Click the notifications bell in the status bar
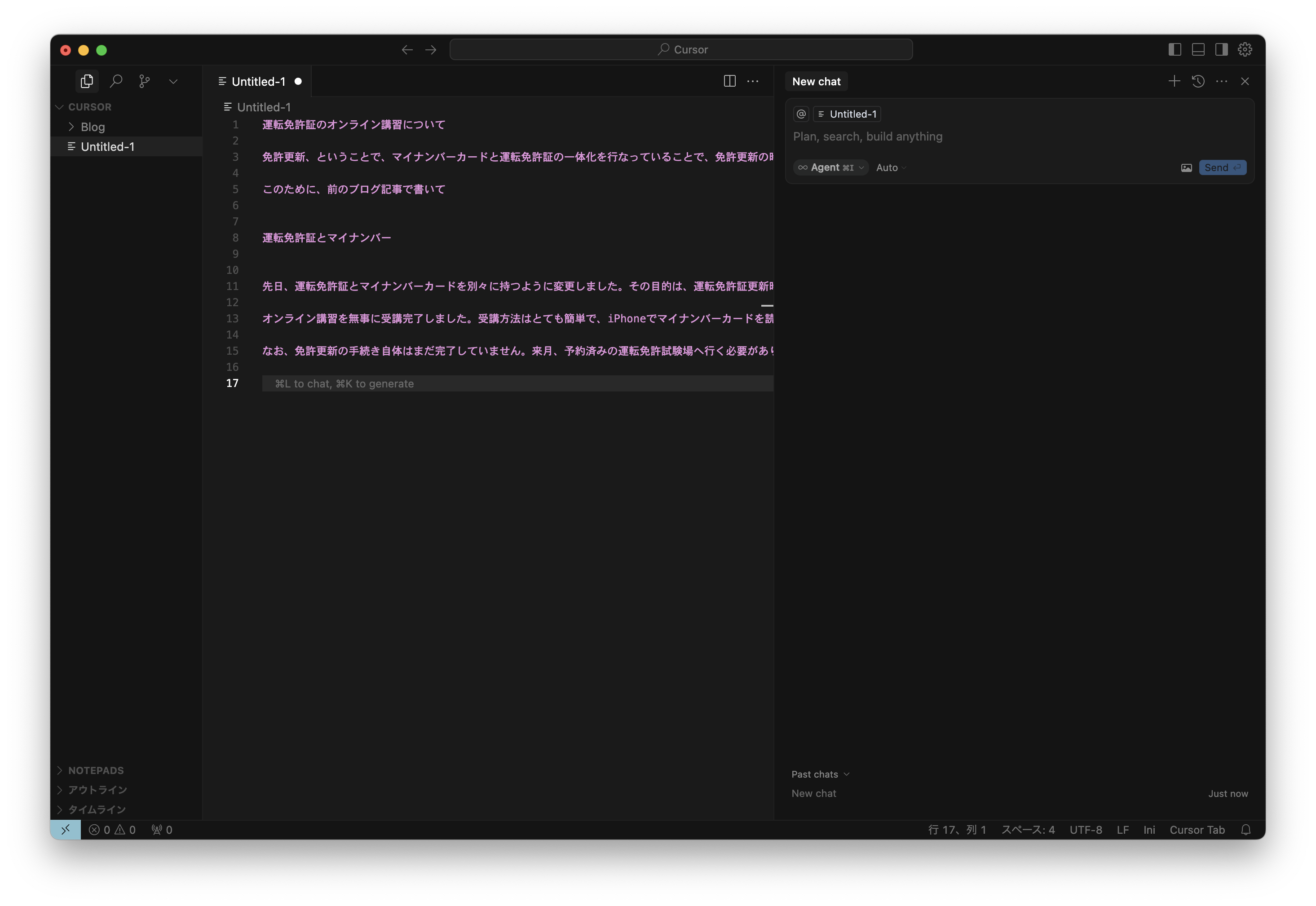Screen dimensions: 1316x906 click(1246, 829)
